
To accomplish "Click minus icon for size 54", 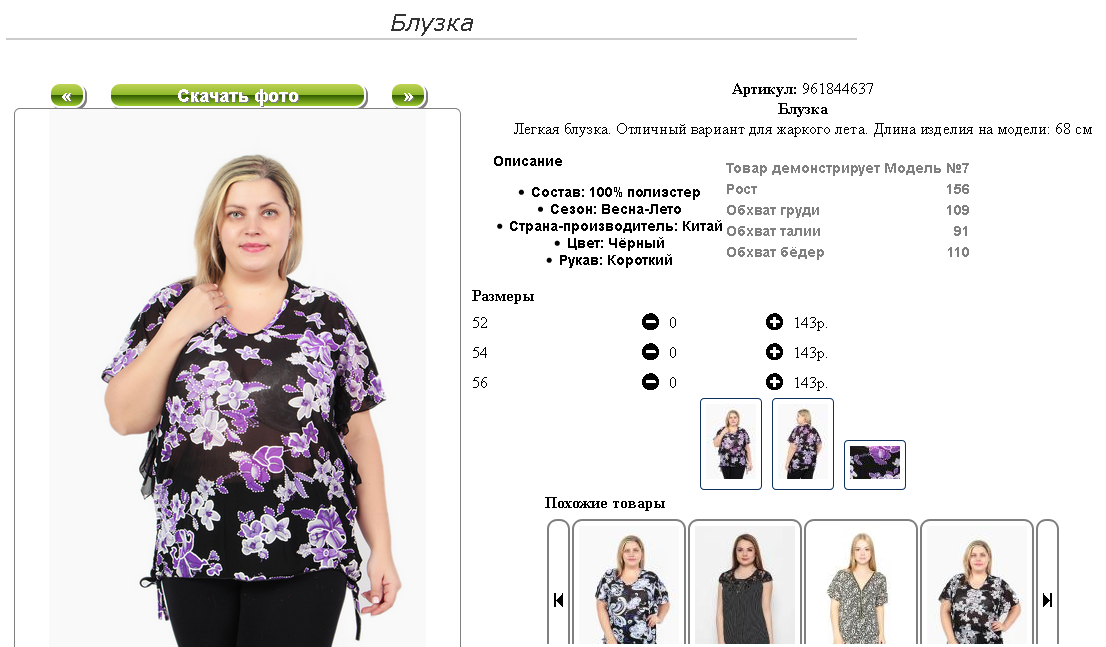I will (650, 352).
